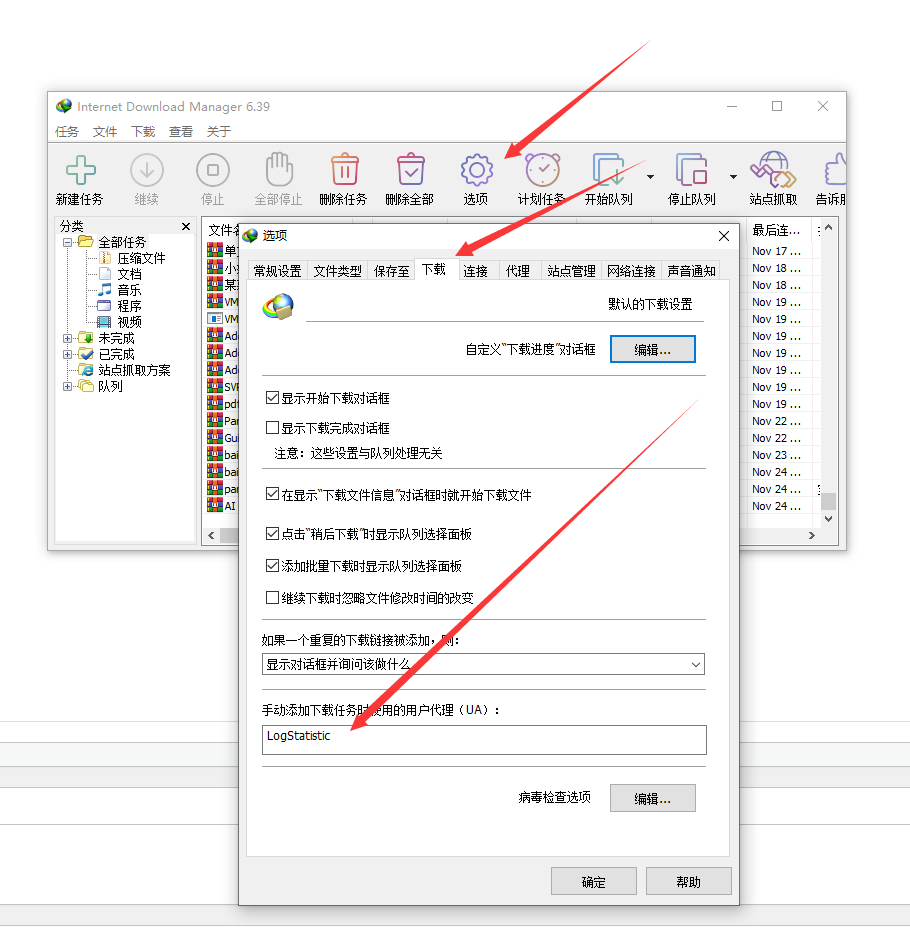
Task: Collapse the 全部任务 tree node
Action: click(68, 242)
